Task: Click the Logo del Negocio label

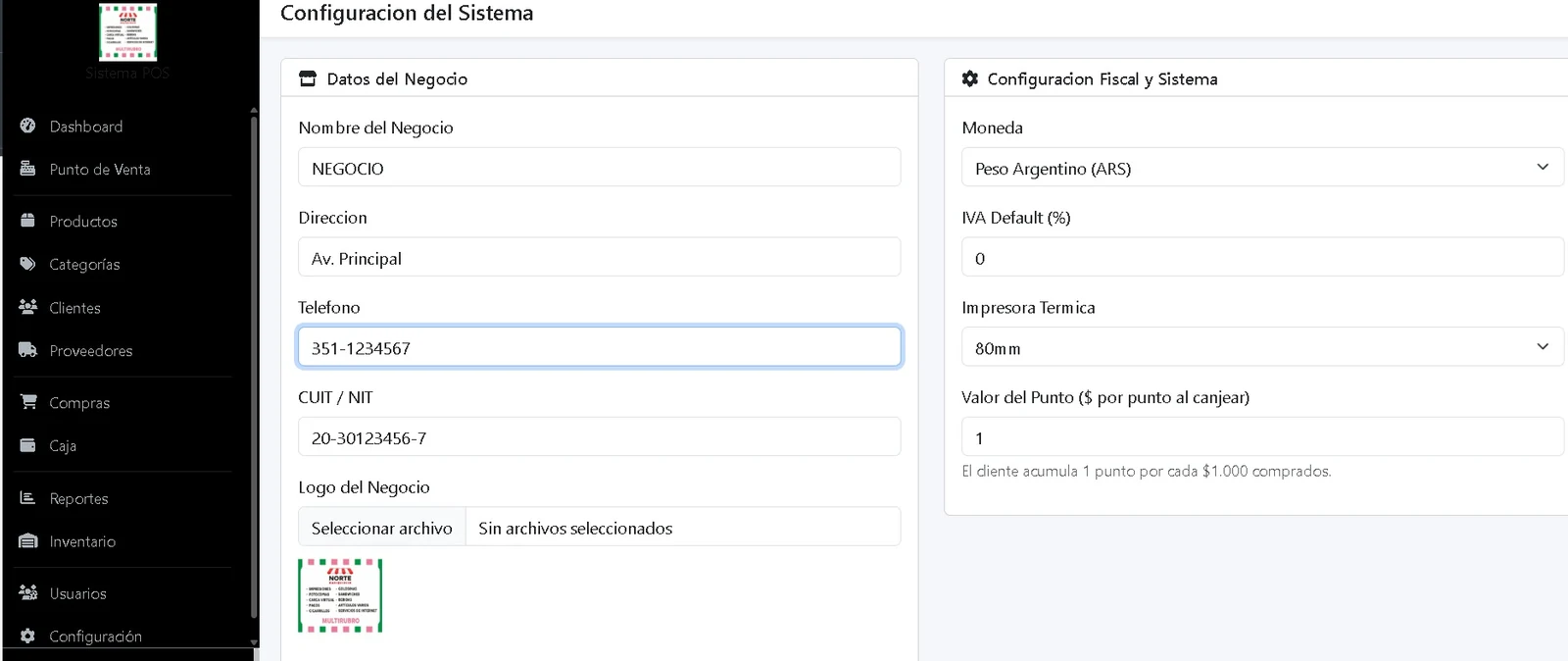Action: click(364, 487)
